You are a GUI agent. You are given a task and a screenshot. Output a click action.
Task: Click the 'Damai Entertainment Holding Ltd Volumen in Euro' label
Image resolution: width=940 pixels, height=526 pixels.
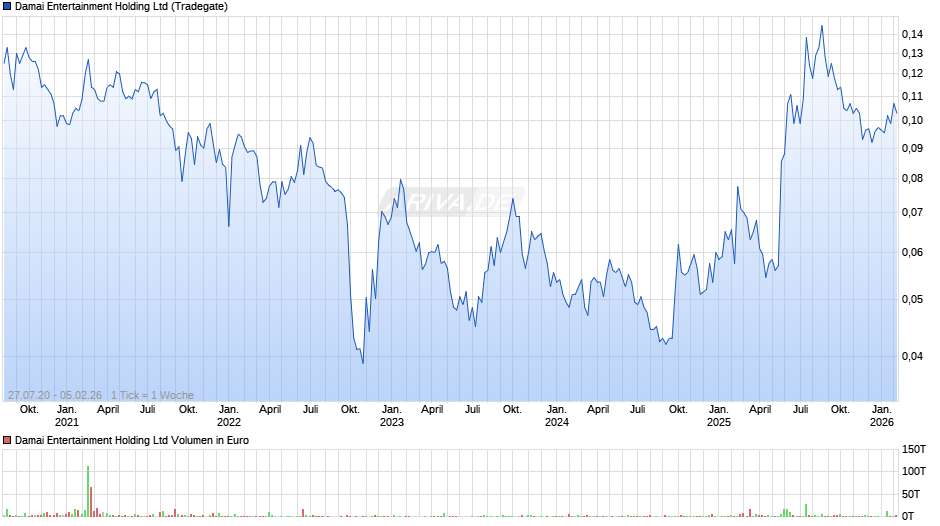click(132, 440)
